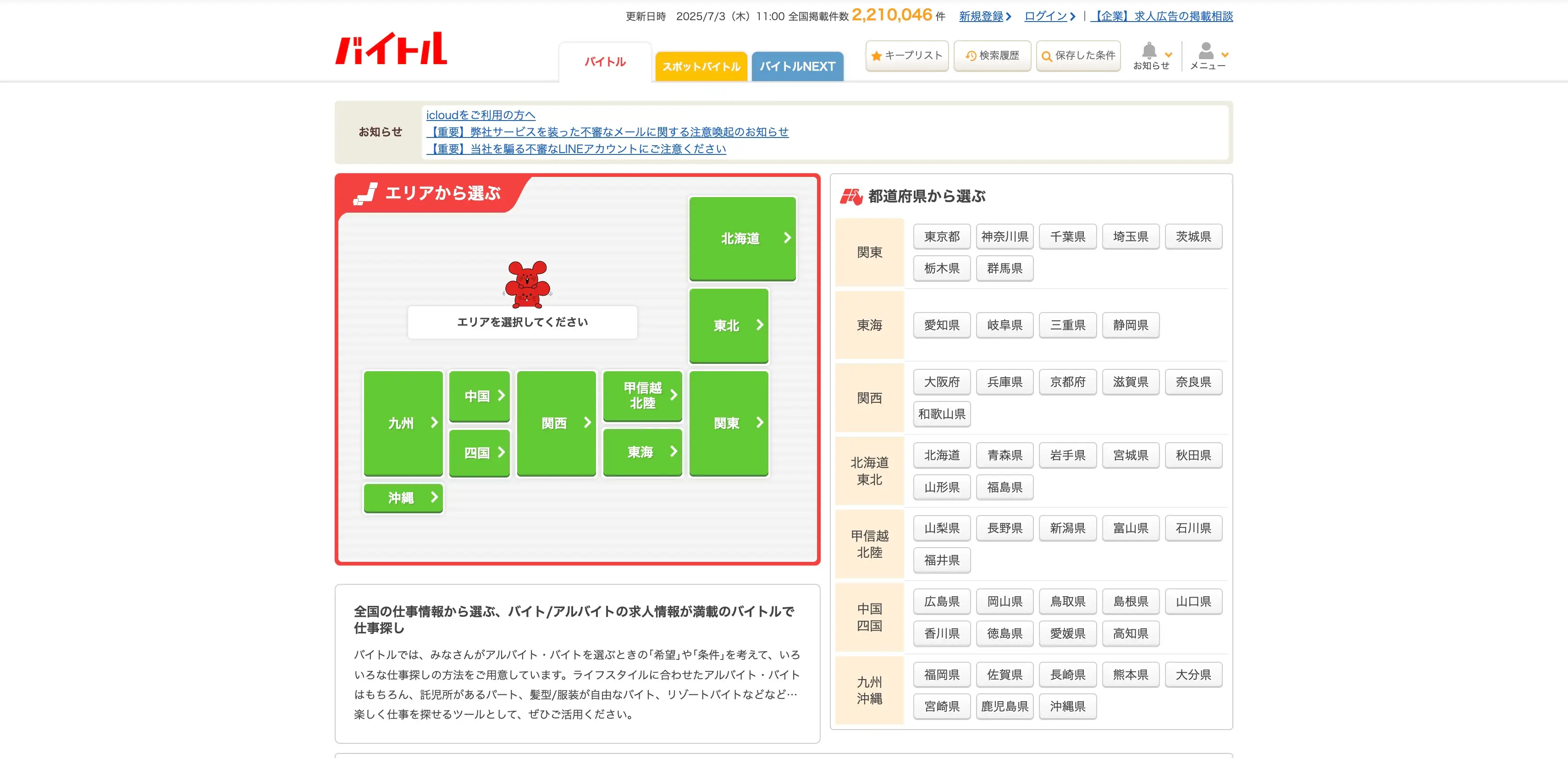Choose 埼玉県 prefecture button
Viewport: 1568px width, 758px height.
pyautogui.click(x=1130, y=236)
